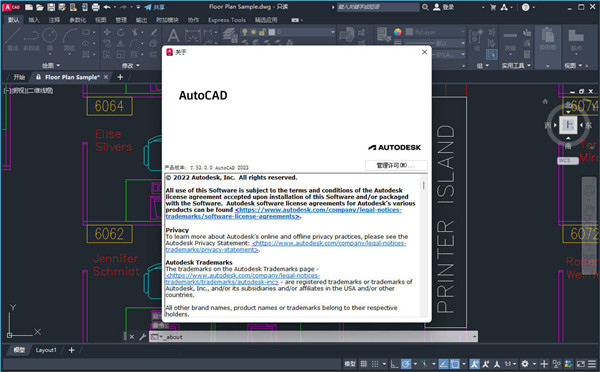The height and width of the screenshot is (372, 600).
Task: Expand the View panel (视图) dropdown
Action: [x=573, y=65]
